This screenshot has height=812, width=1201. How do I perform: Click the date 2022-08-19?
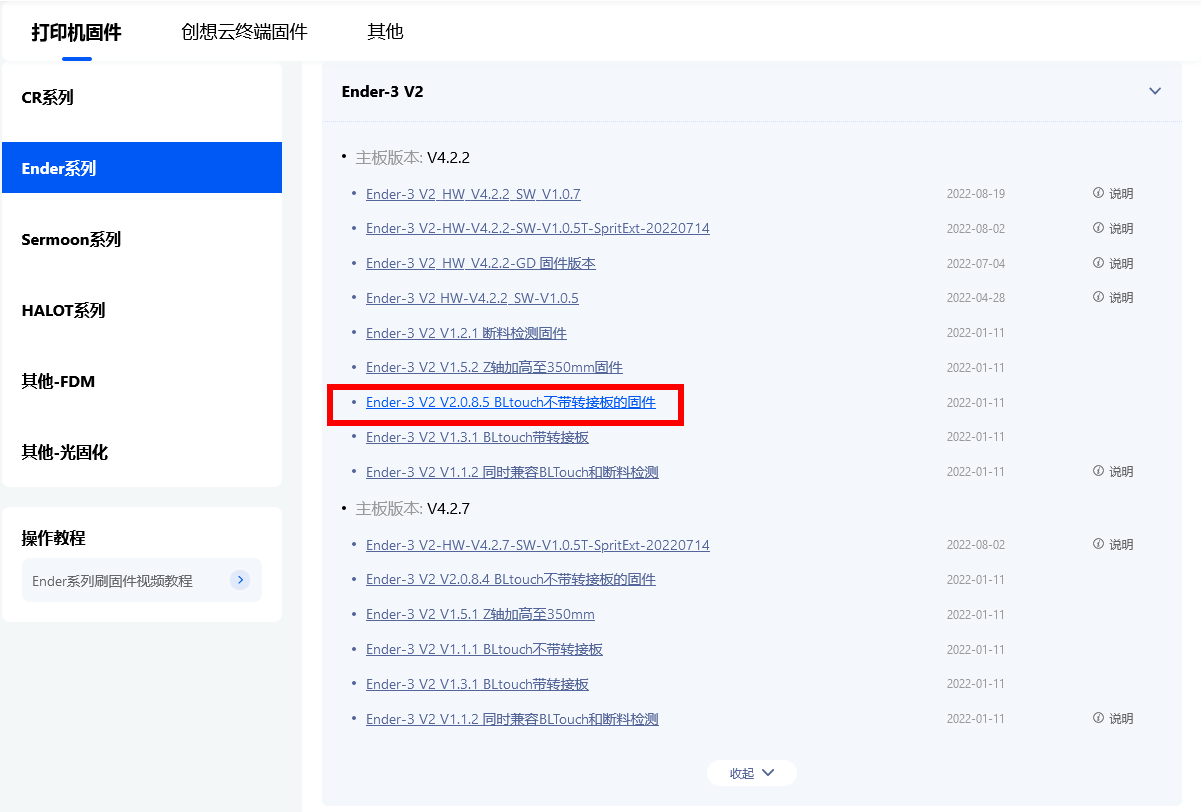pyautogui.click(x=976, y=194)
